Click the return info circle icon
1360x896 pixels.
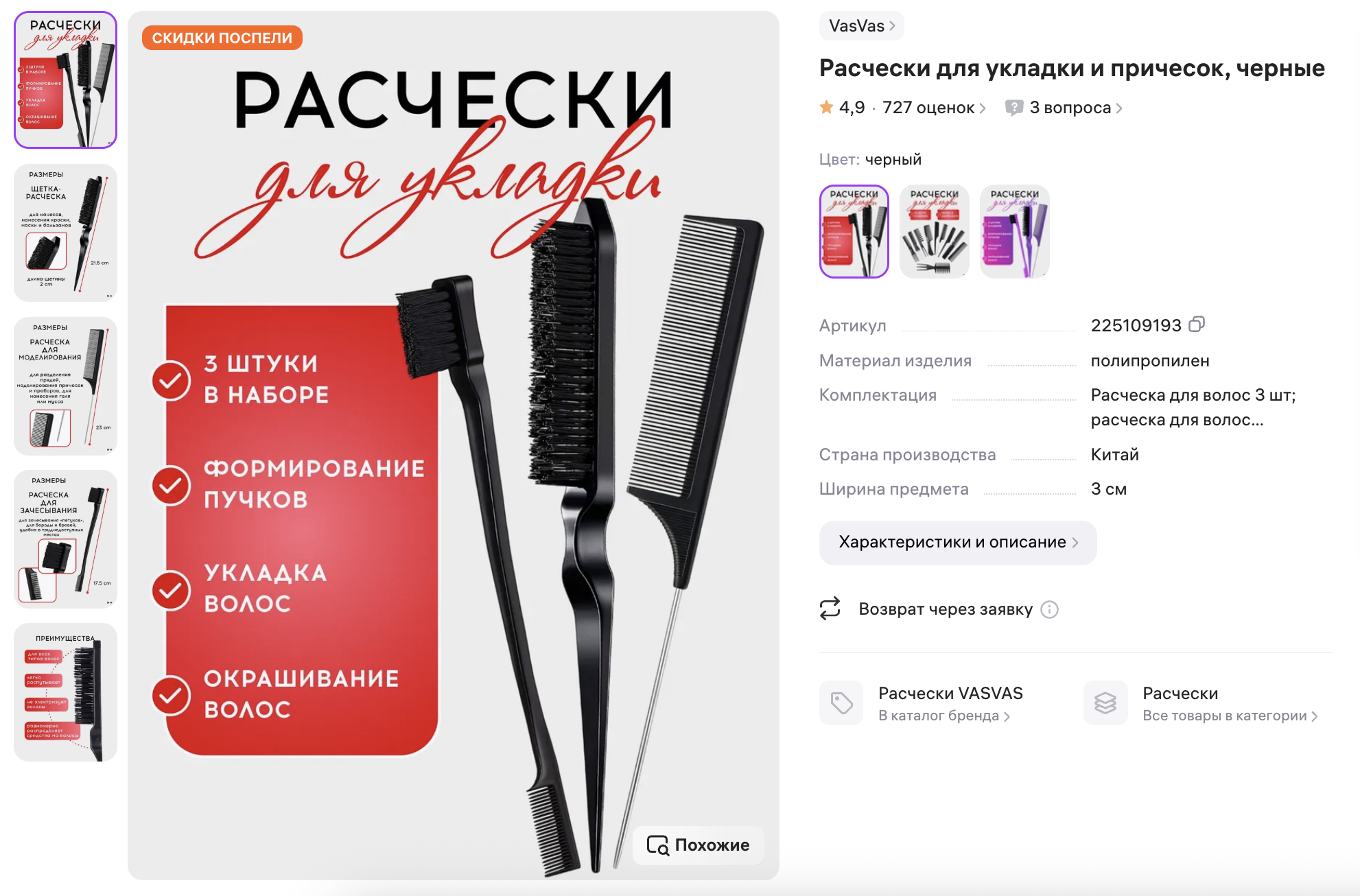pyautogui.click(x=1049, y=609)
